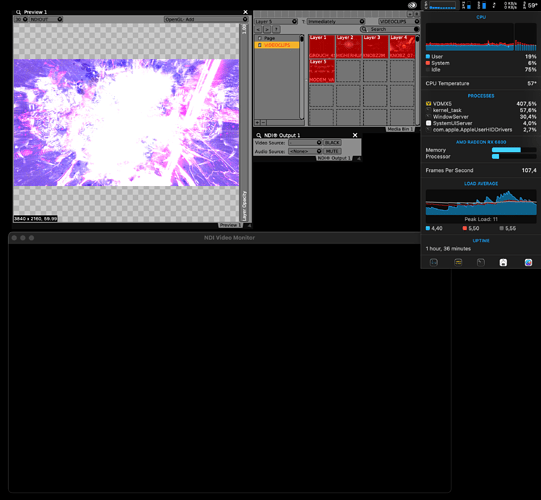Click the magnifier icon in Preview 1 title

pyautogui.click(x=18, y=12)
